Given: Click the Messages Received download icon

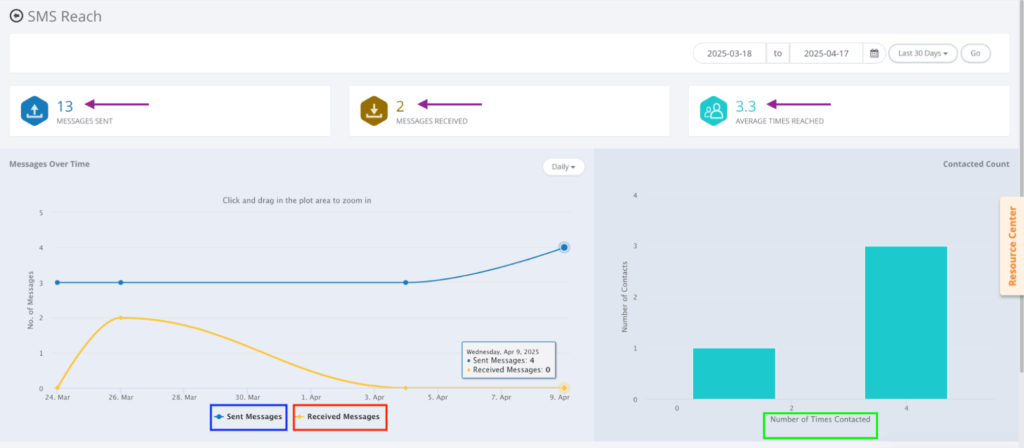Looking at the screenshot, I should [x=374, y=110].
